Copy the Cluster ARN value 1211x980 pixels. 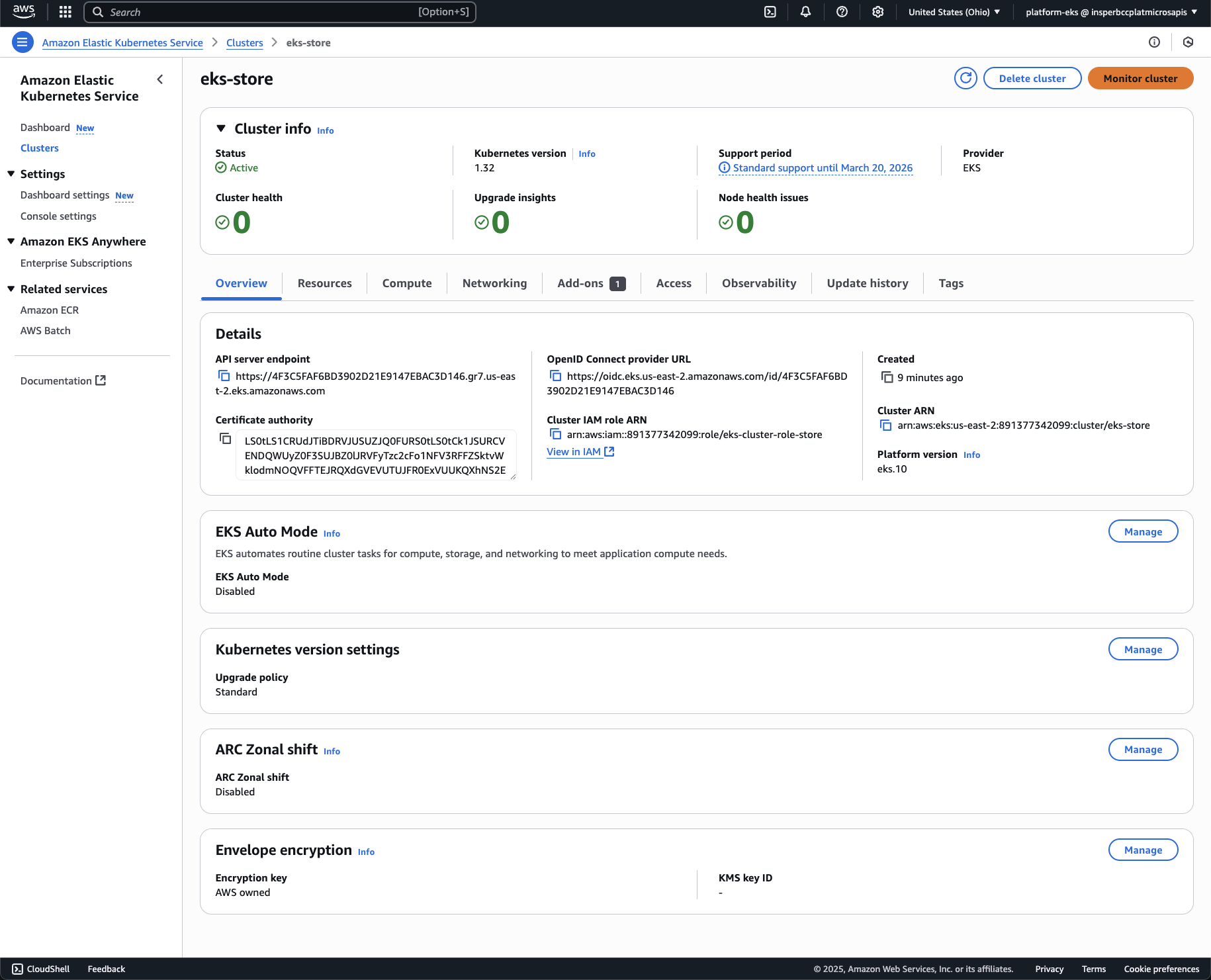(886, 425)
